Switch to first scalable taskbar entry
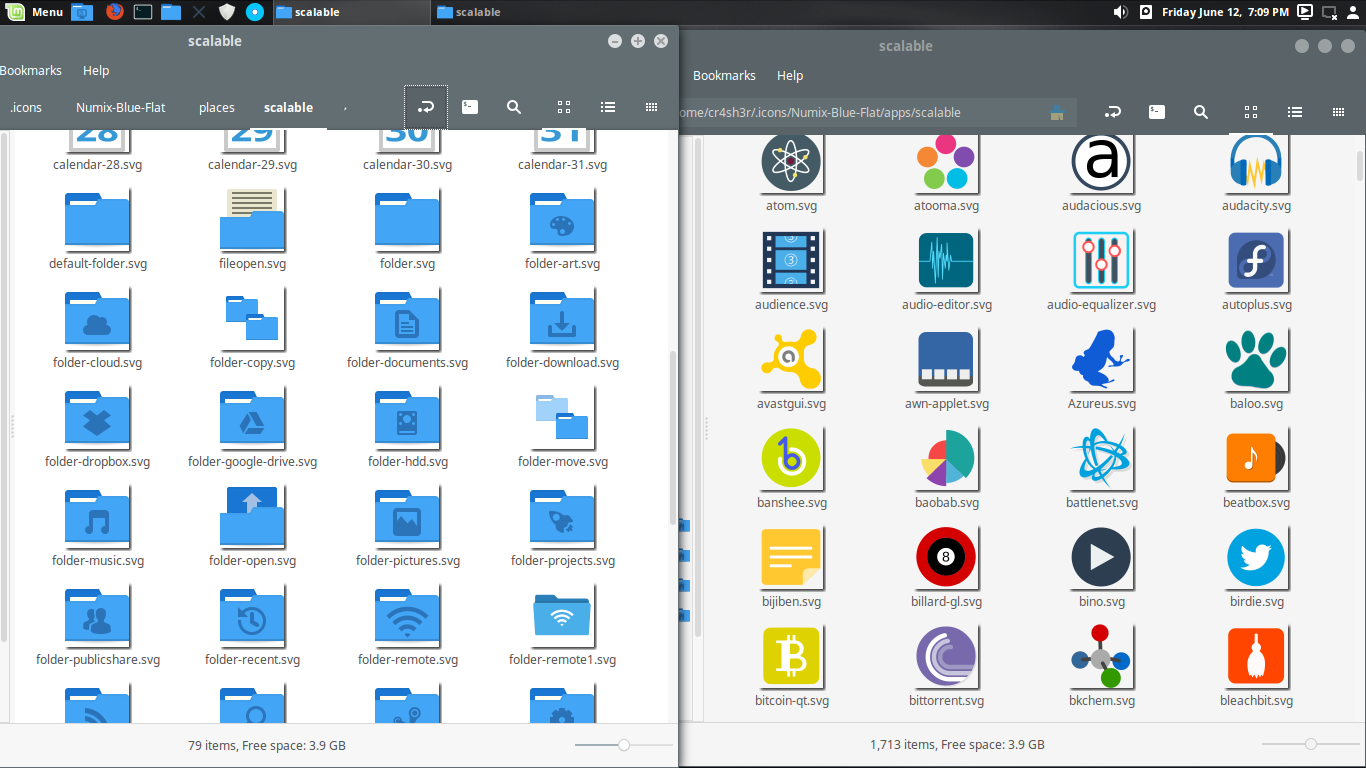The image size is (1366, 768). point(350,12)
